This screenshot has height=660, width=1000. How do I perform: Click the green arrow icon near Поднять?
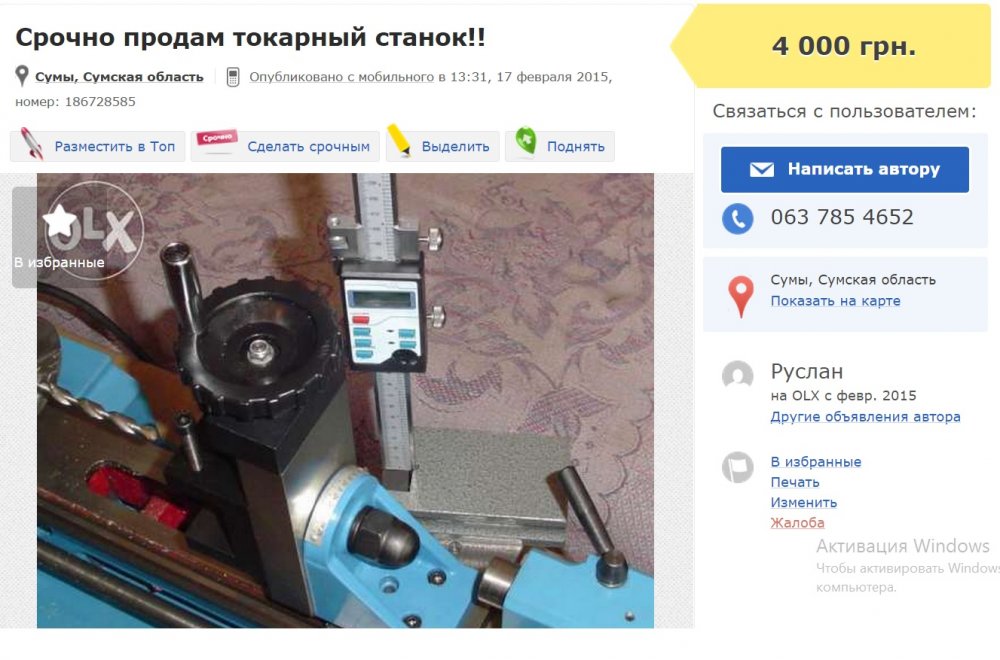point(526,140)
